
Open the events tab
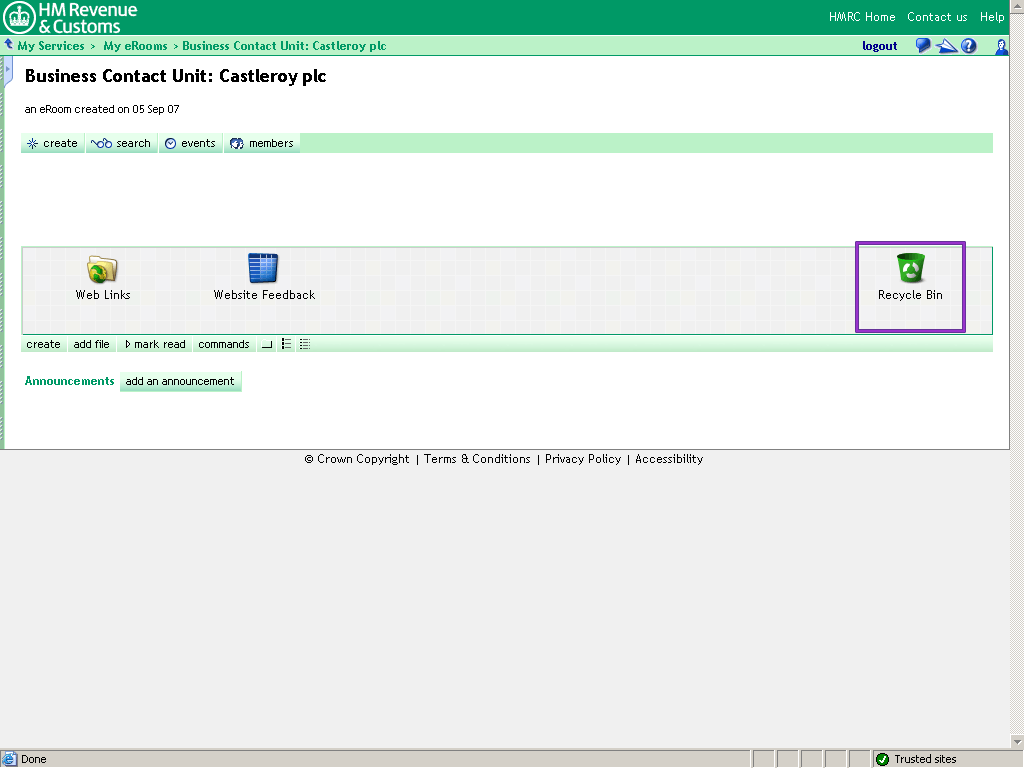[x=190, y=143]
